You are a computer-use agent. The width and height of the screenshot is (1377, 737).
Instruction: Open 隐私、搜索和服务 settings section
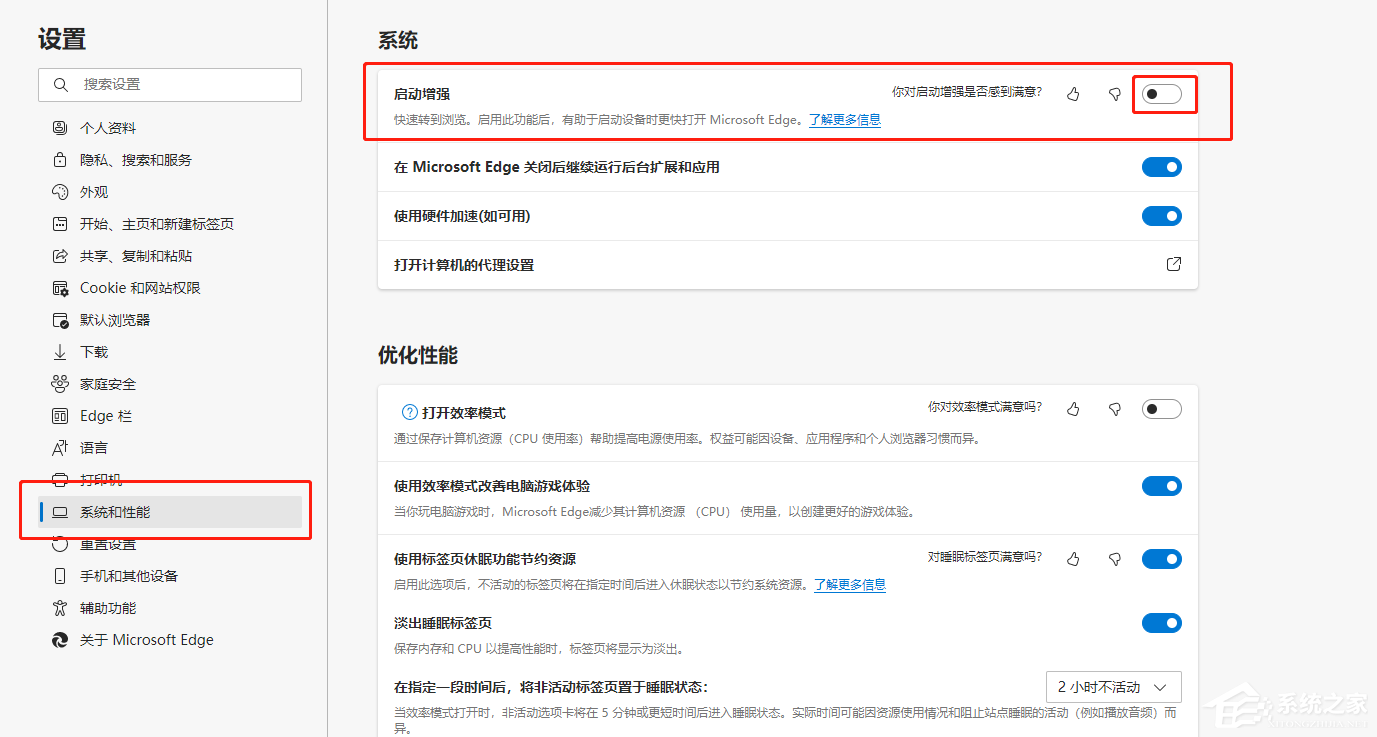(135, 160)
